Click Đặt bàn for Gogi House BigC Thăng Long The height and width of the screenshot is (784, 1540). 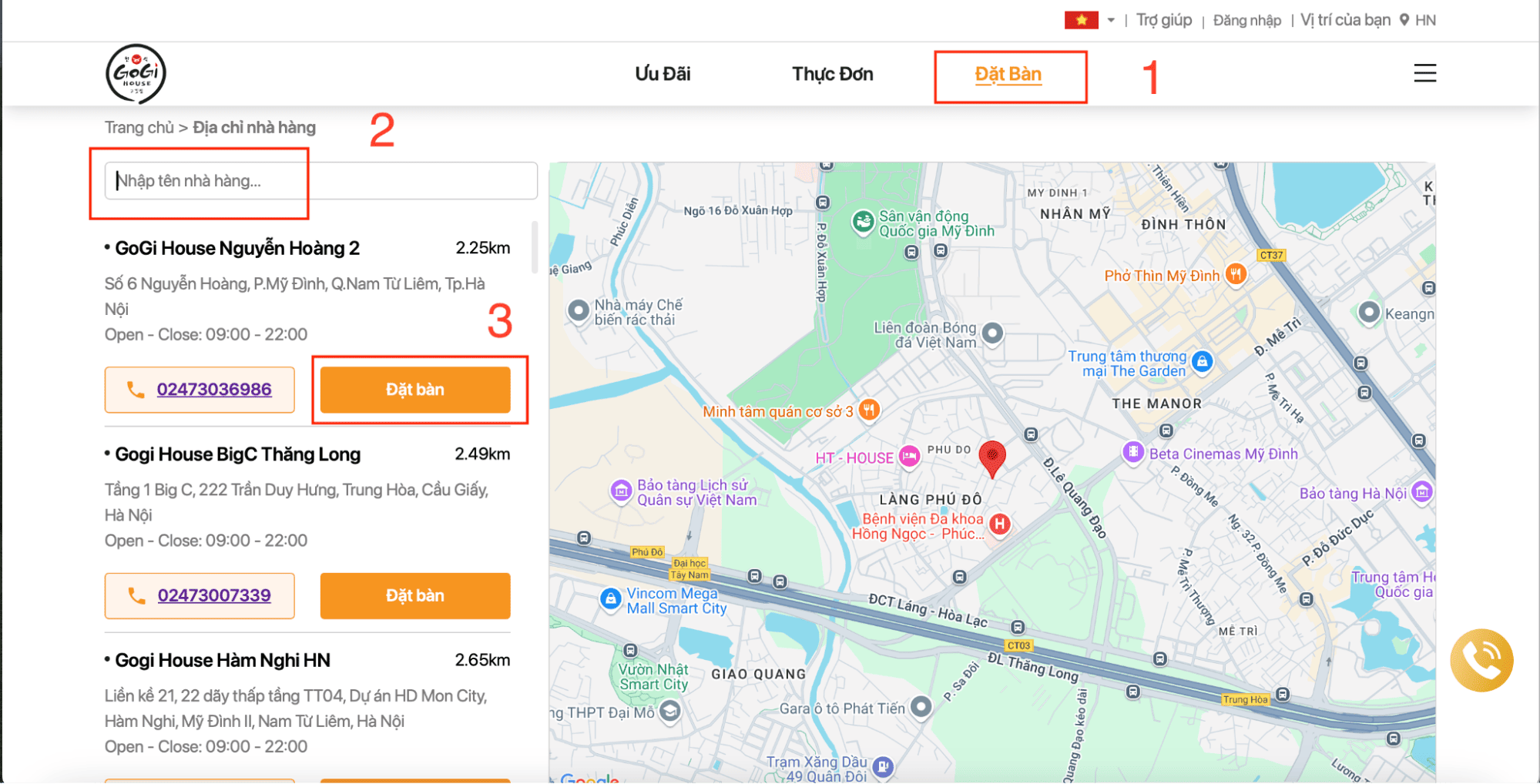coord(415,595)
